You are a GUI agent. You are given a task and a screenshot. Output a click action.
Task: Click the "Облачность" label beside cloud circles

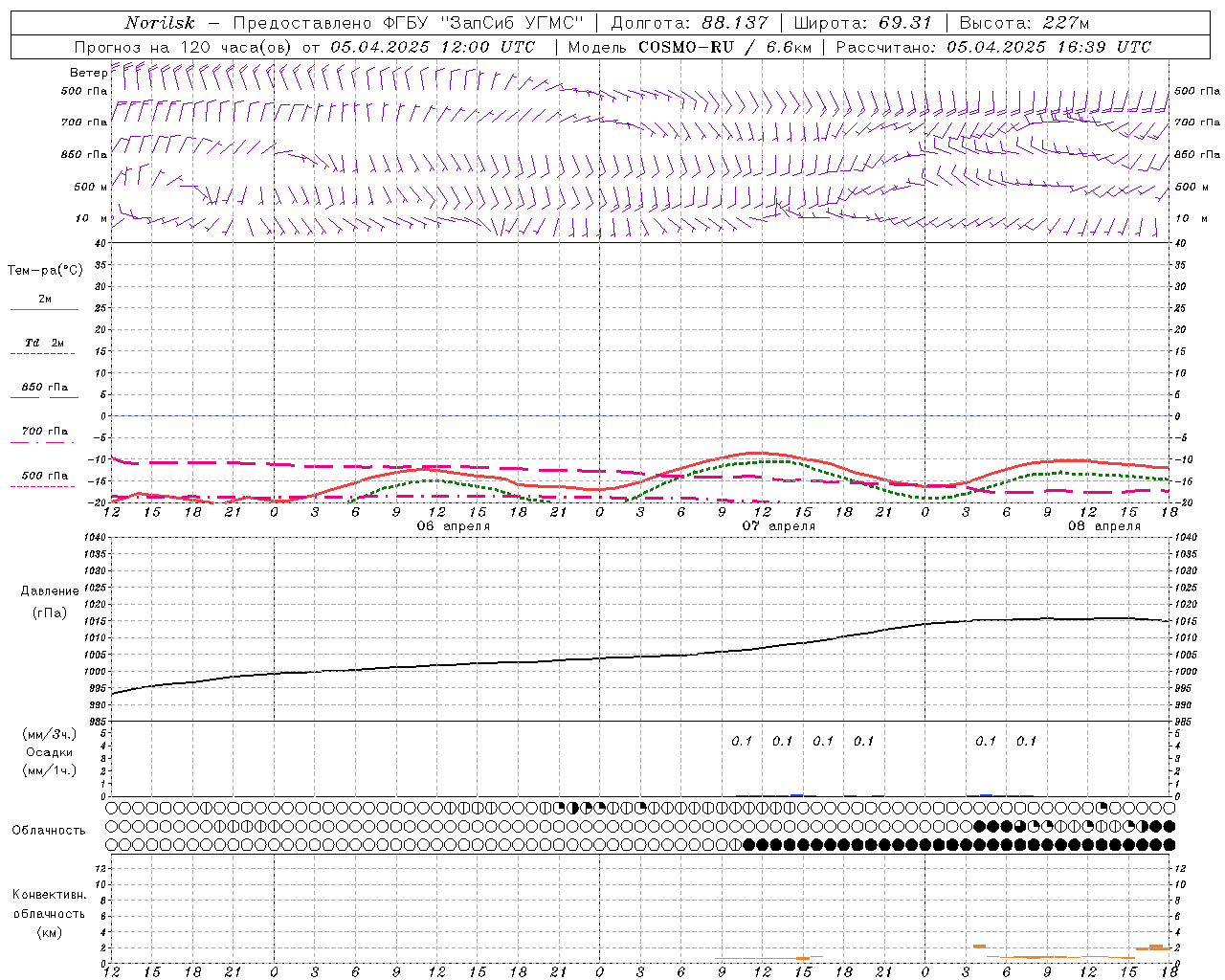[49, 831]
